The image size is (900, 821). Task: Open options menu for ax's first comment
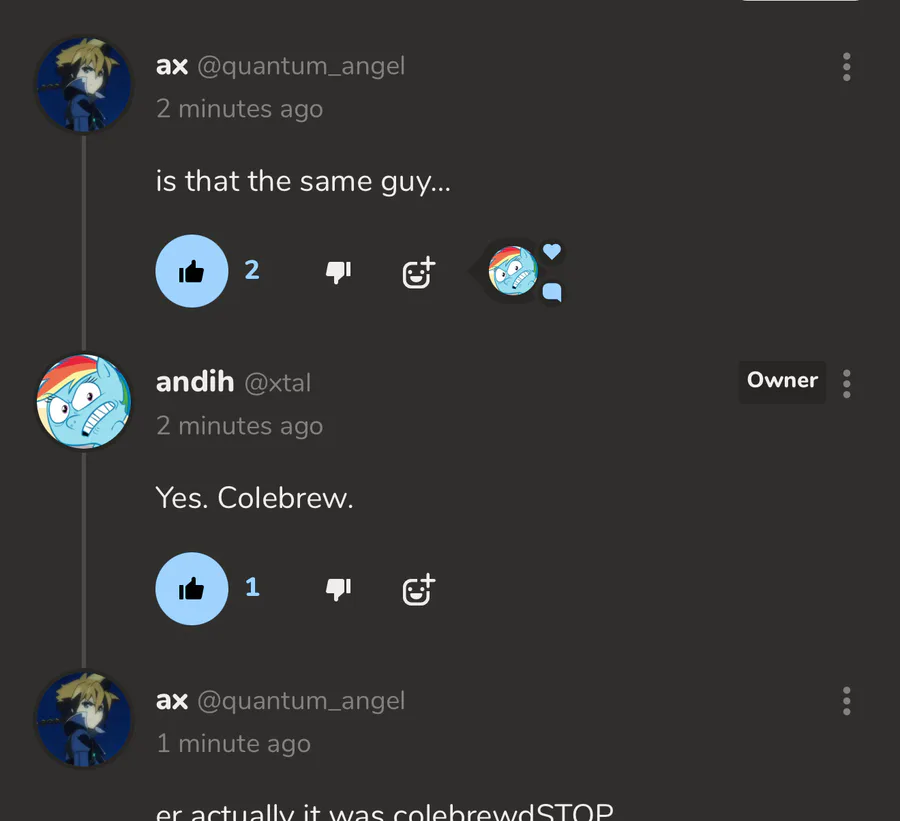pos(847,67)
